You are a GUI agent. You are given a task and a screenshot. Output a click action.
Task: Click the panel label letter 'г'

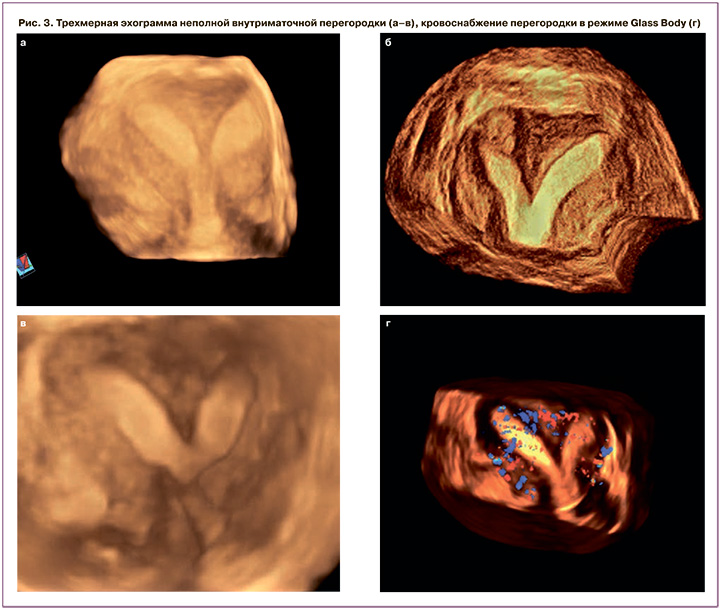pos(388,324)
